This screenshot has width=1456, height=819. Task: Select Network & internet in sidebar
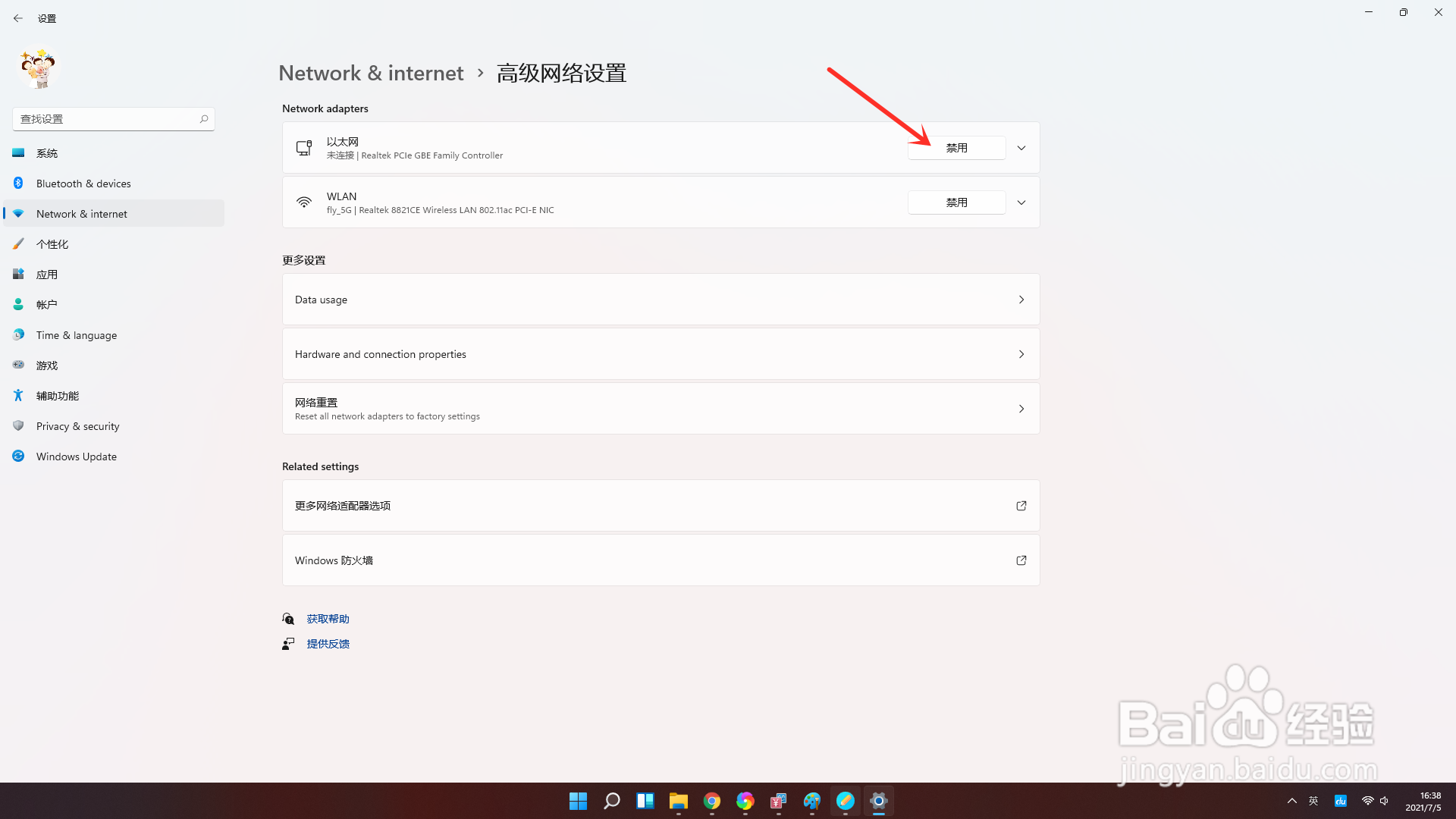click(114, 214)
